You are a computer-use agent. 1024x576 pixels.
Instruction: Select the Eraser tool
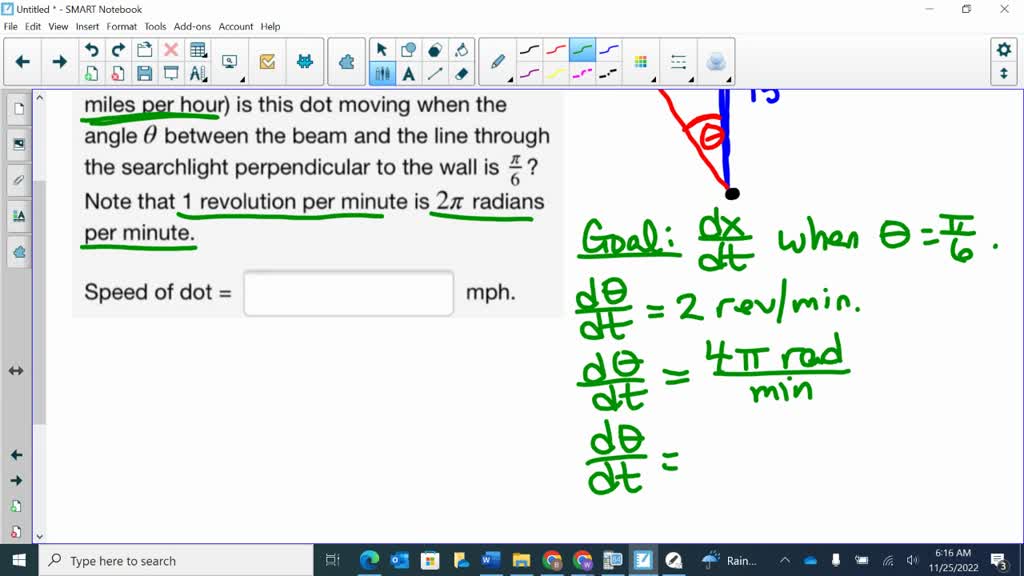tap(460, 74)
